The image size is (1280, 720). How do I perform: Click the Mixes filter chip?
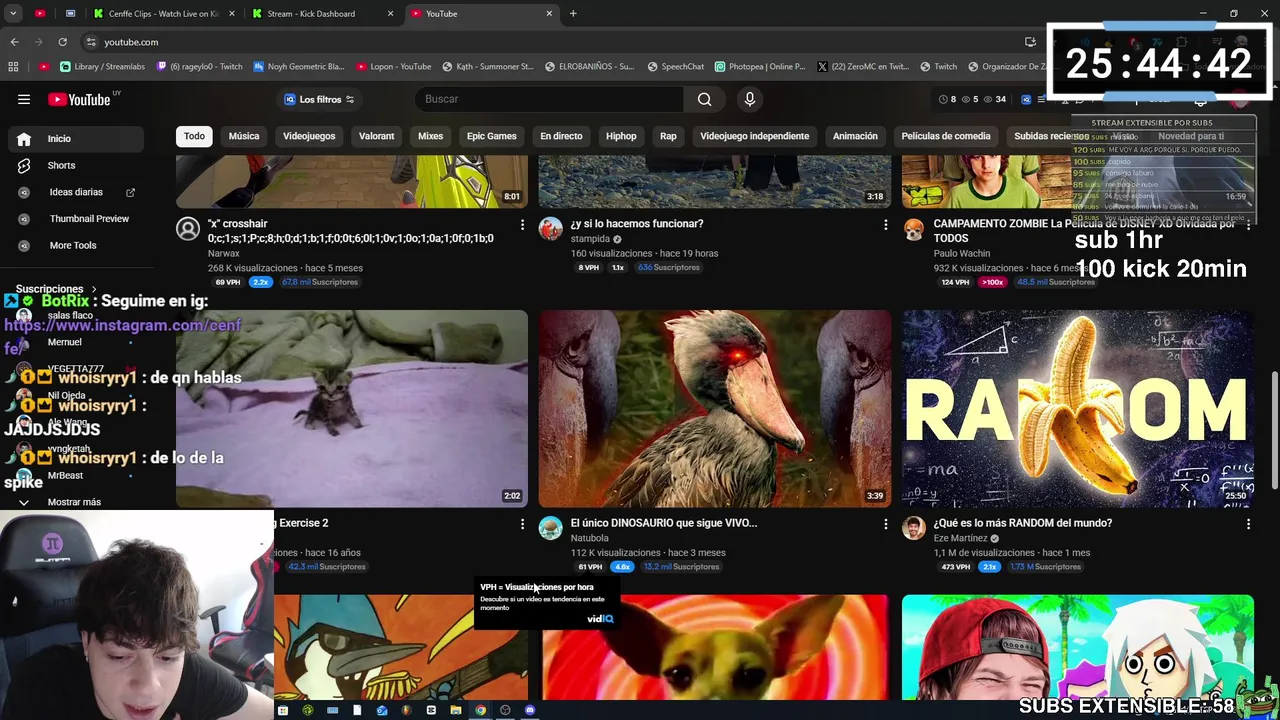(430, 136)
